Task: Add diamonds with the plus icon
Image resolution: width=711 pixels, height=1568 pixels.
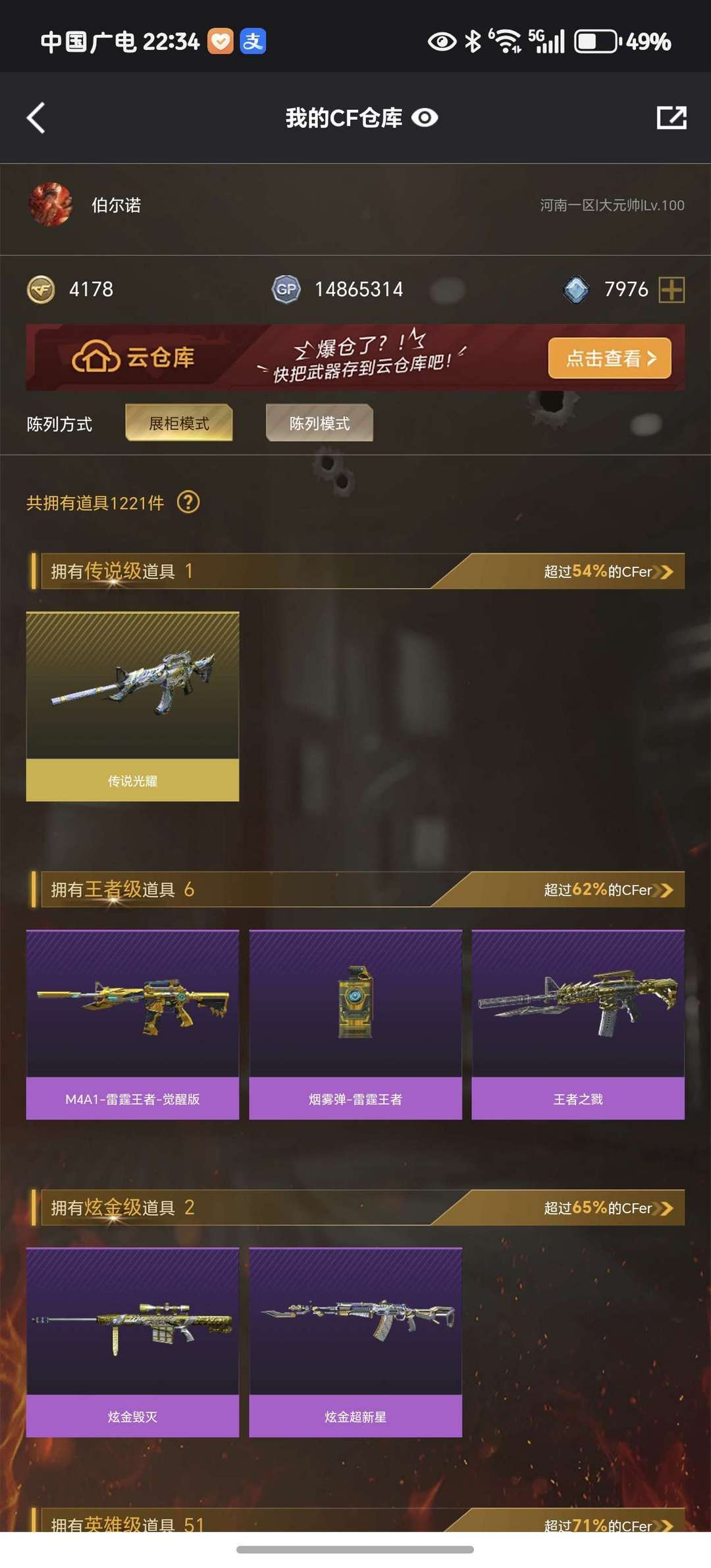Action: pyautogui.click(x=671, y=289)
